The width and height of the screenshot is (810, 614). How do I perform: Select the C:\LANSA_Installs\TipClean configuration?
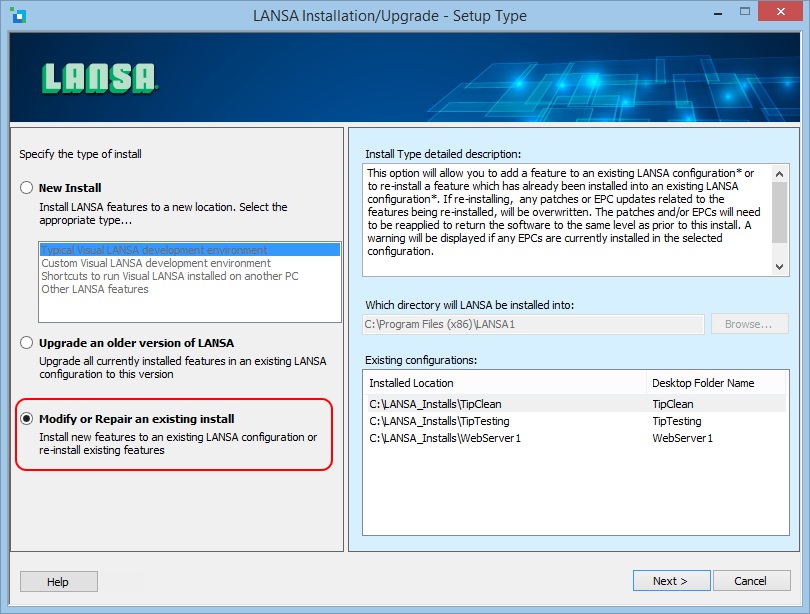point(575,404)
